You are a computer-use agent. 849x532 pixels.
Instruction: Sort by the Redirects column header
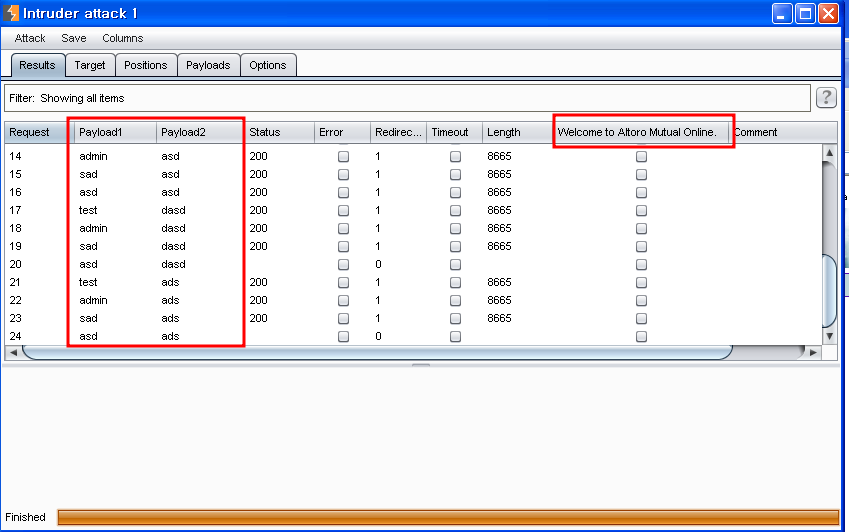point(399,133)
